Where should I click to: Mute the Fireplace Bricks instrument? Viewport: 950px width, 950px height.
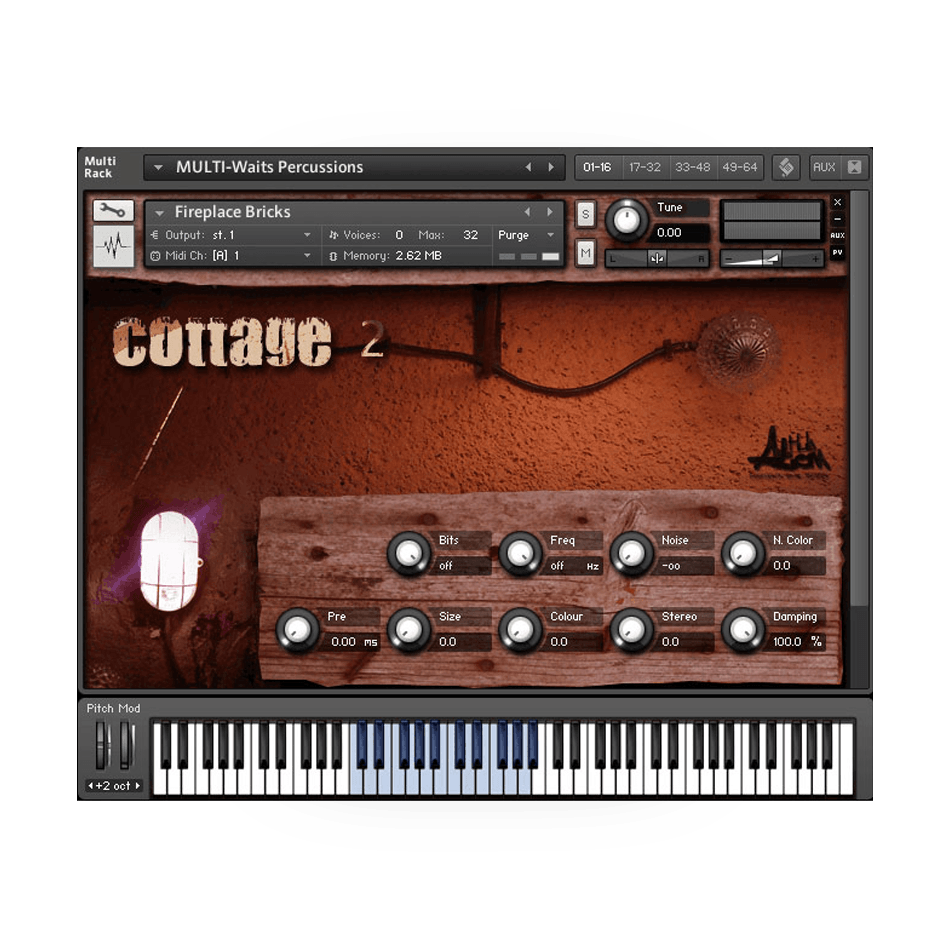(586, 251)
